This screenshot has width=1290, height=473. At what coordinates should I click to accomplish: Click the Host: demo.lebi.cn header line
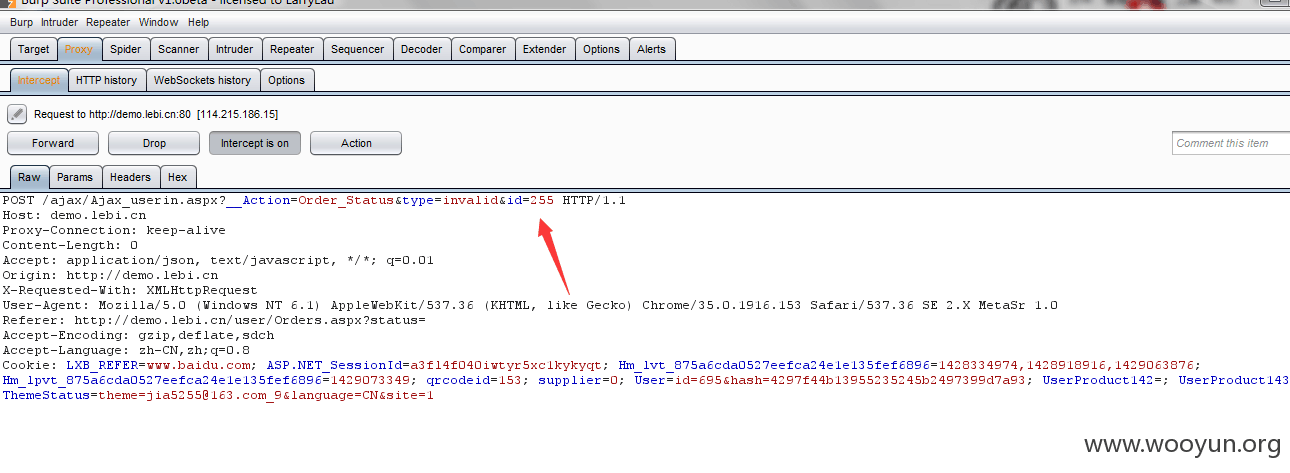coord(74,215)
